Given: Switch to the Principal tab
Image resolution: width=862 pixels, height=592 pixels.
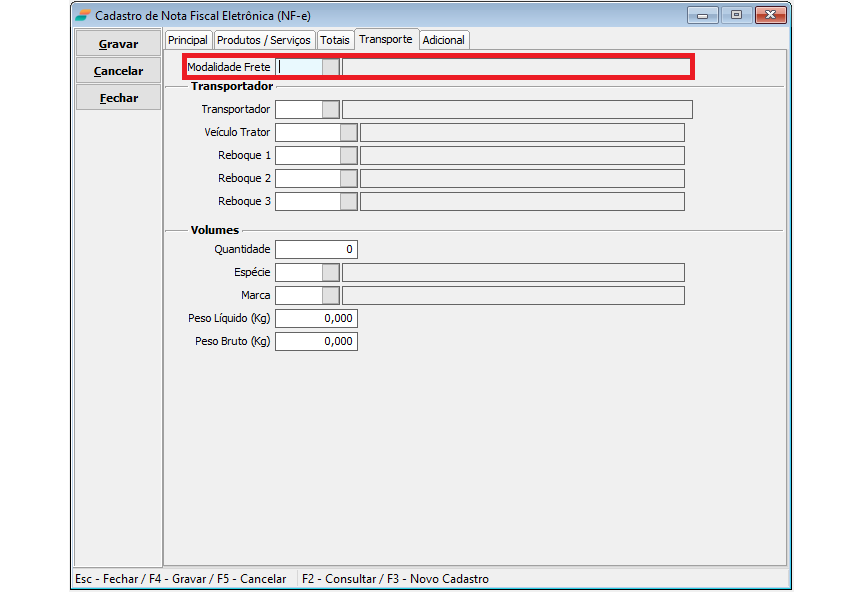Looking at the screenshot, I should coord(188,40).
